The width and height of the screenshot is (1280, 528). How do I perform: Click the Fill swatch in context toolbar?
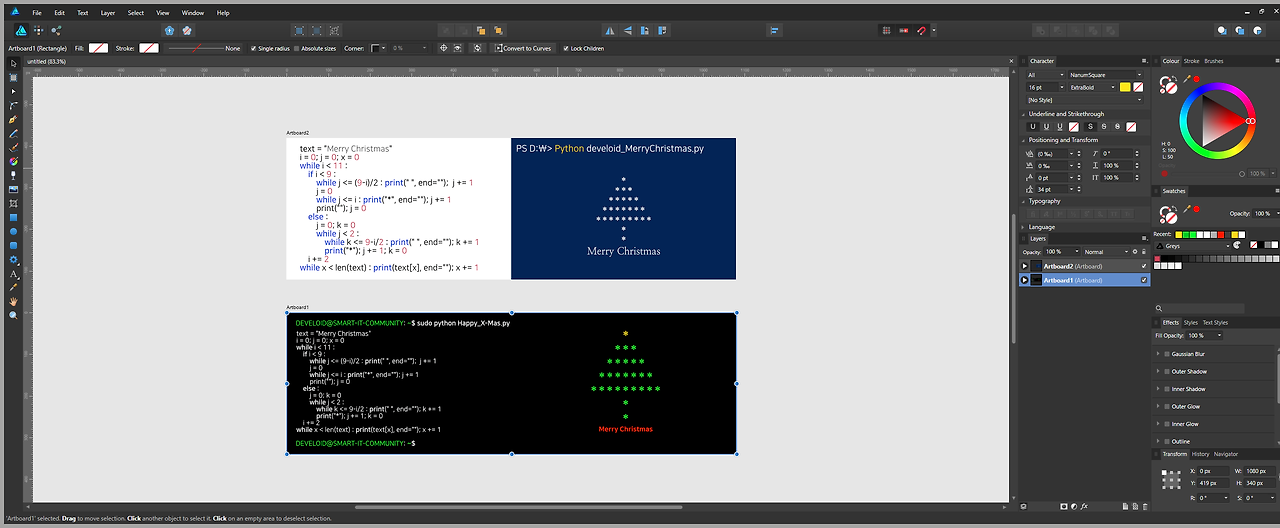98,48
